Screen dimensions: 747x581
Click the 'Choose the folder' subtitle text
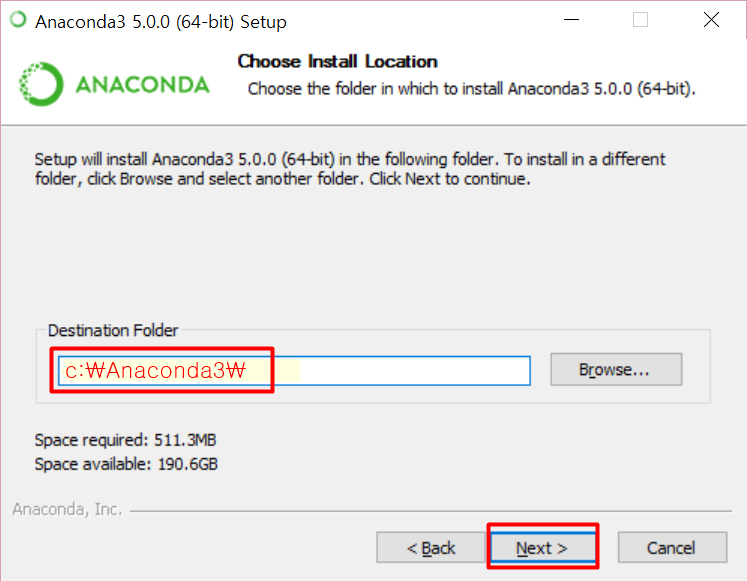tap(471, 89)
